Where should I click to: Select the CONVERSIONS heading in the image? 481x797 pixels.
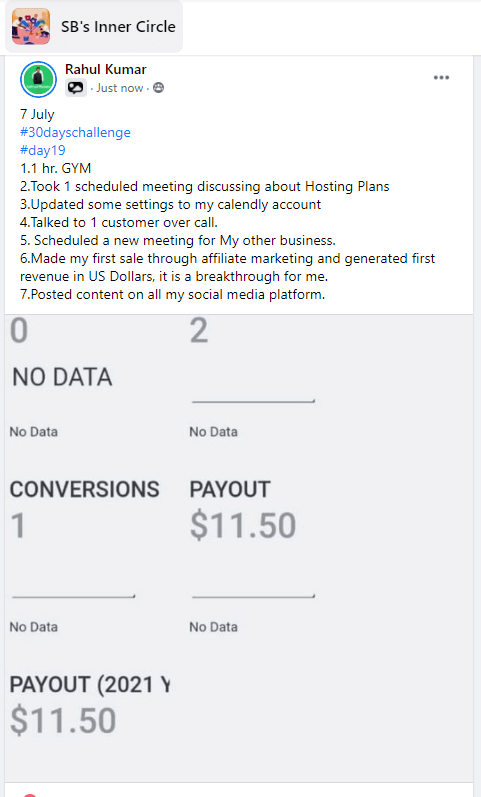(x=84, y=489)
